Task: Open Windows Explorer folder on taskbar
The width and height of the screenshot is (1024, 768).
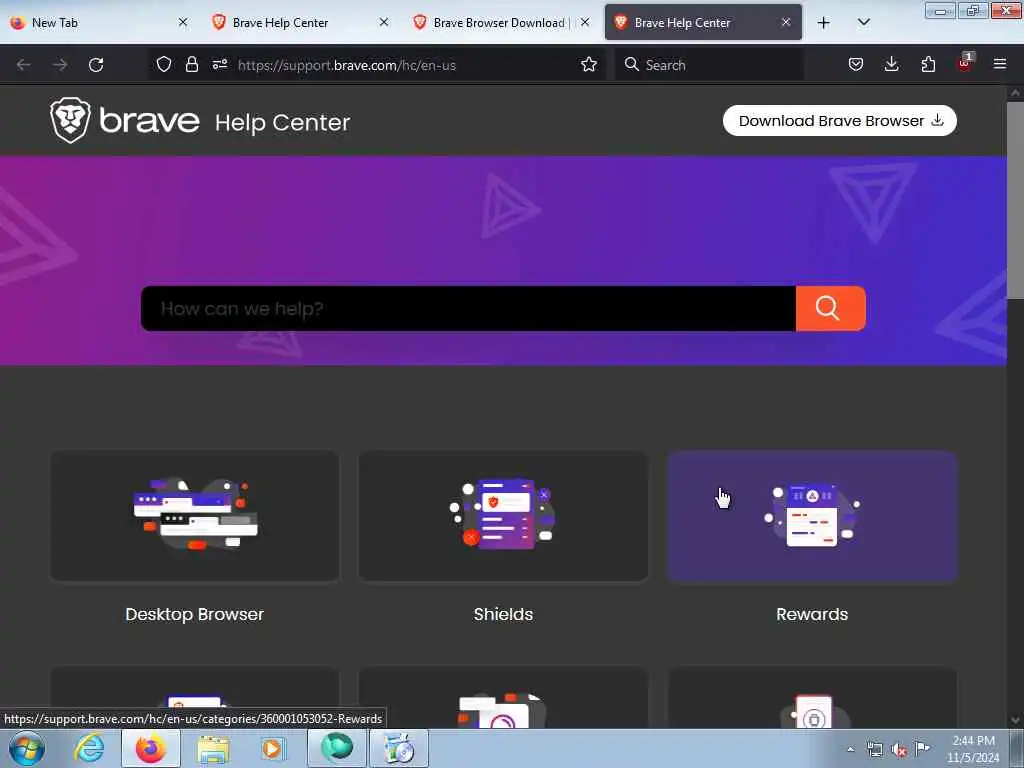Action: (213, 749)
